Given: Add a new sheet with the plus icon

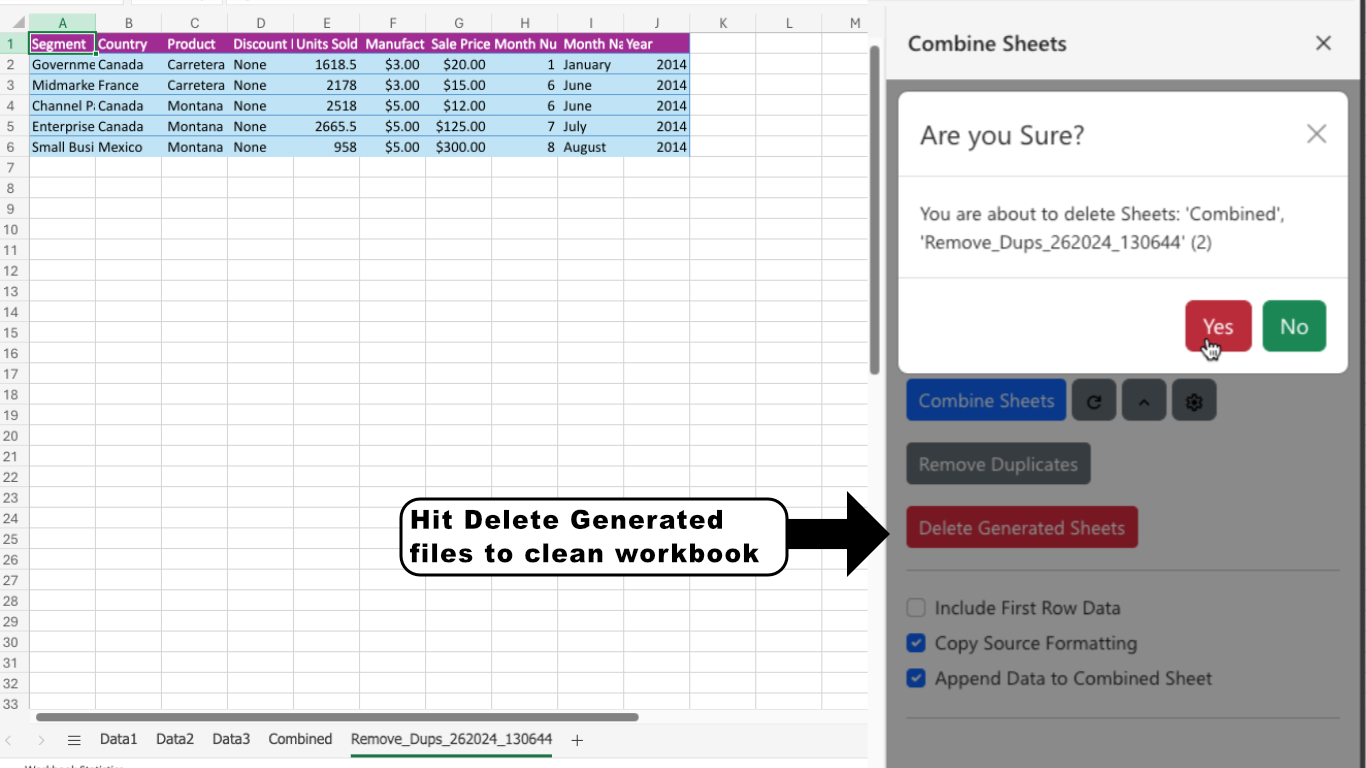Looking at the screenshot, I should [x=577, y=740].
